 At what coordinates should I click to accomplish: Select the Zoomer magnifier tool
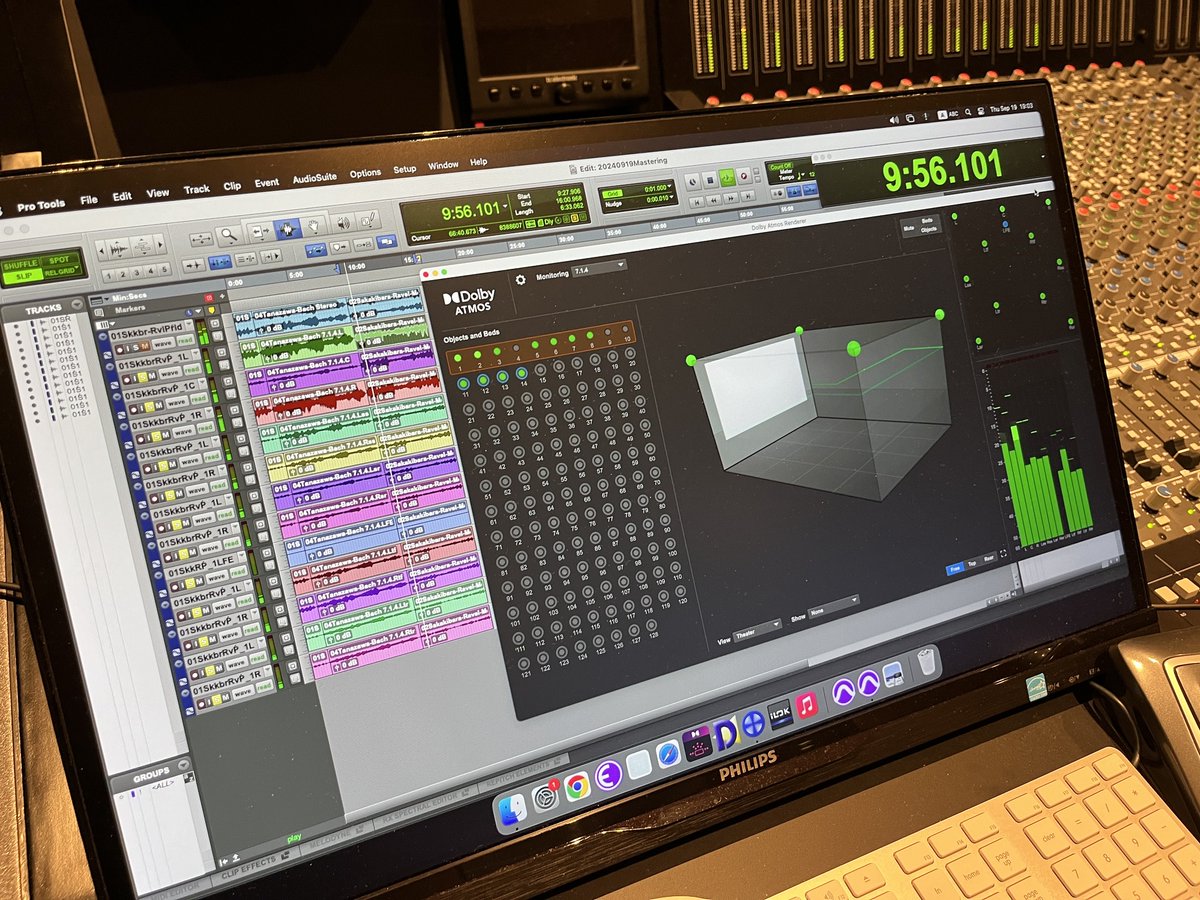point(229,235)
